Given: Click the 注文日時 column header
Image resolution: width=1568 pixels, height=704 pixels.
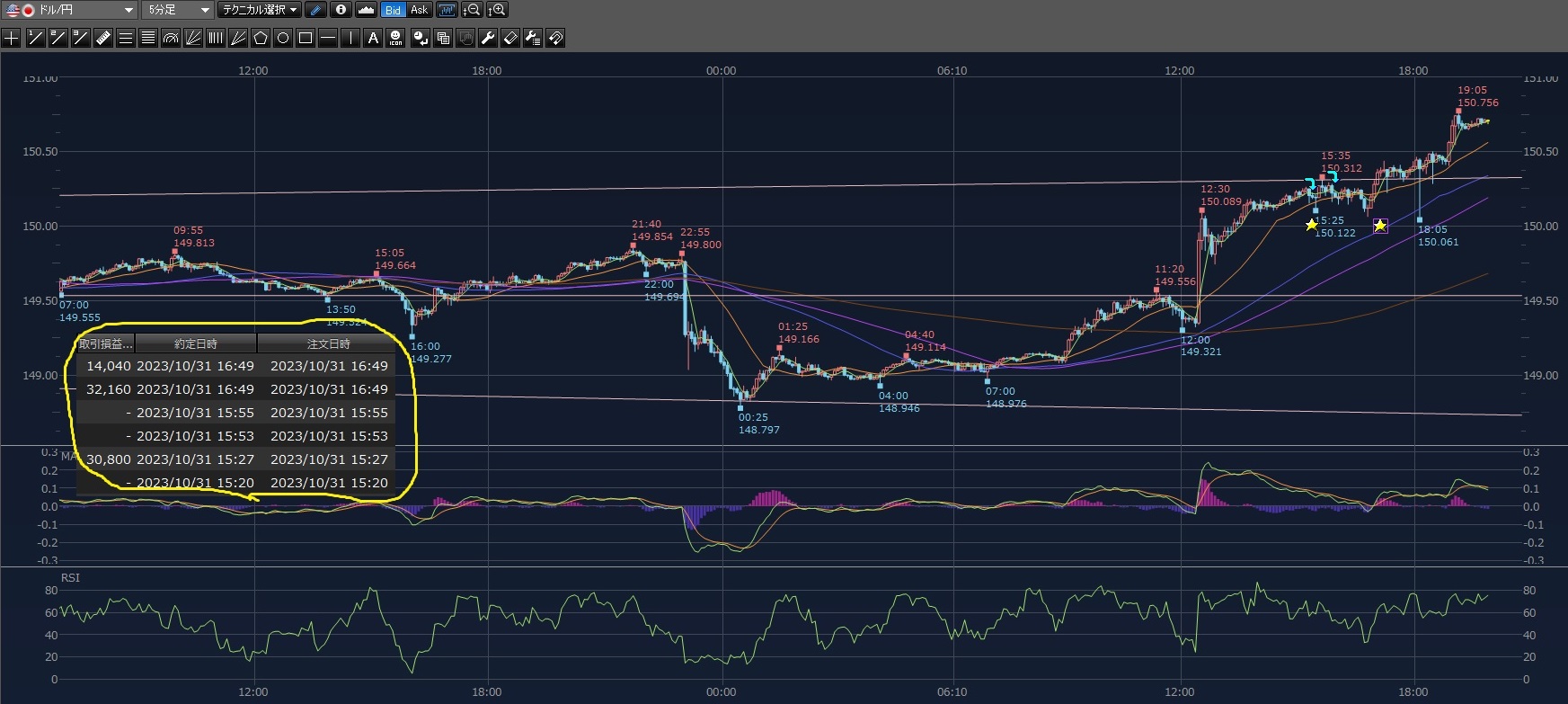Looking at the screenshot, I should pyautogui.click(x=328, y=343).
